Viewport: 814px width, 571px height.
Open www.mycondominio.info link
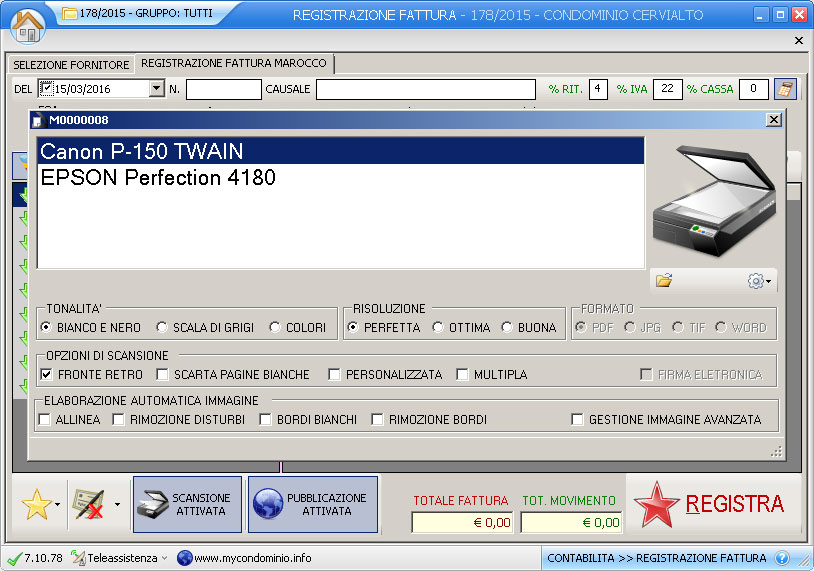coord(253,558)
